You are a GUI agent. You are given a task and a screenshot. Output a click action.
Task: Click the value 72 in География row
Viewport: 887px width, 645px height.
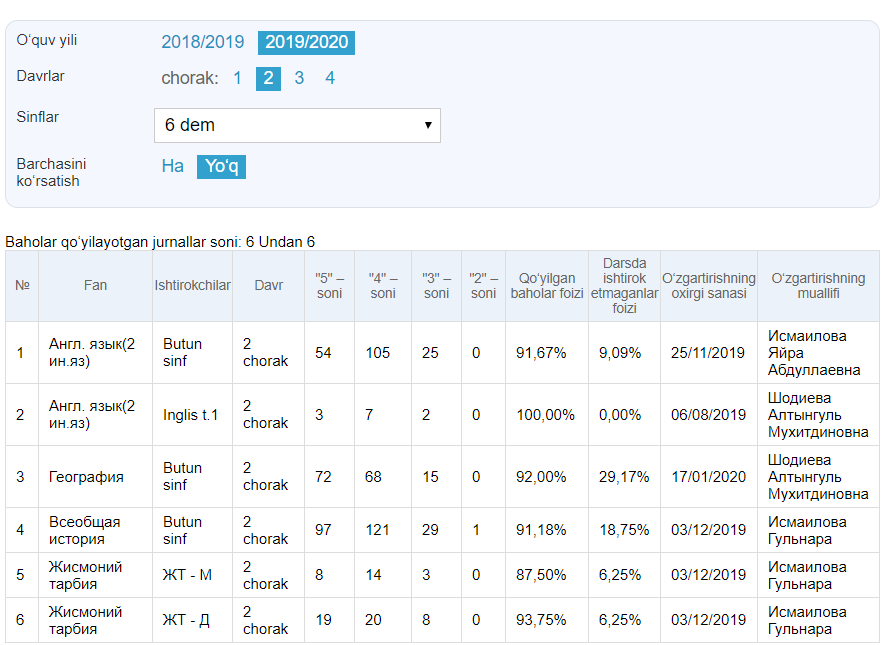pos(323,477)
